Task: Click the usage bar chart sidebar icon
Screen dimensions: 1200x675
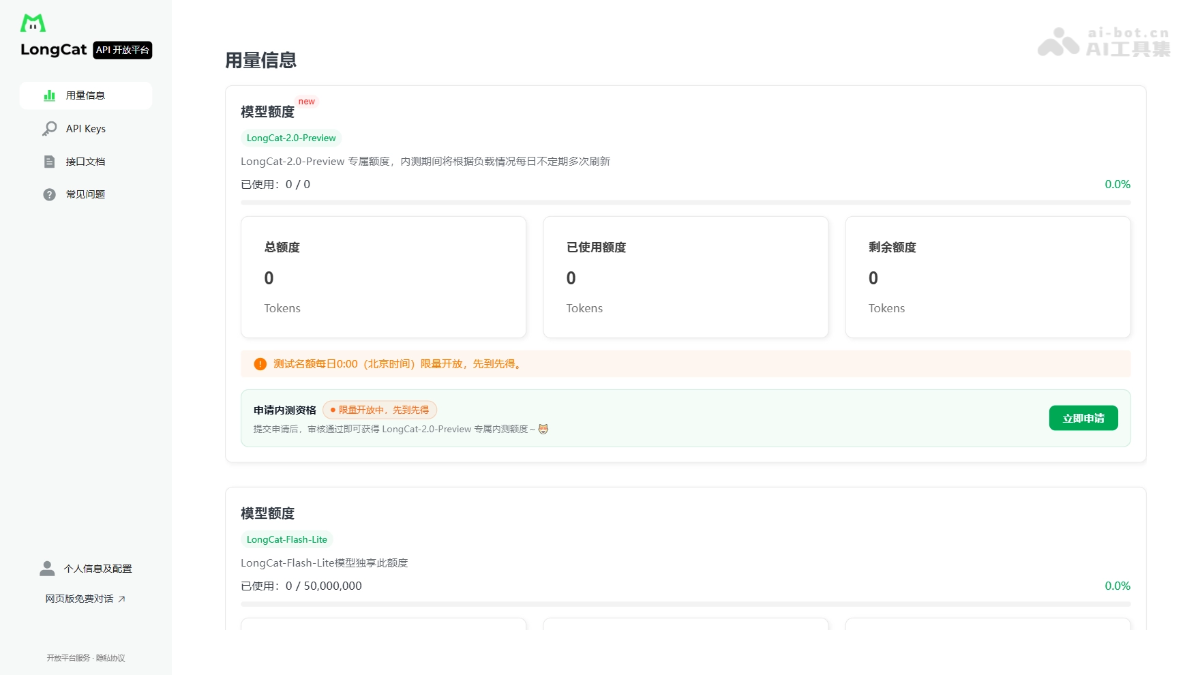Action: (49, 96)
